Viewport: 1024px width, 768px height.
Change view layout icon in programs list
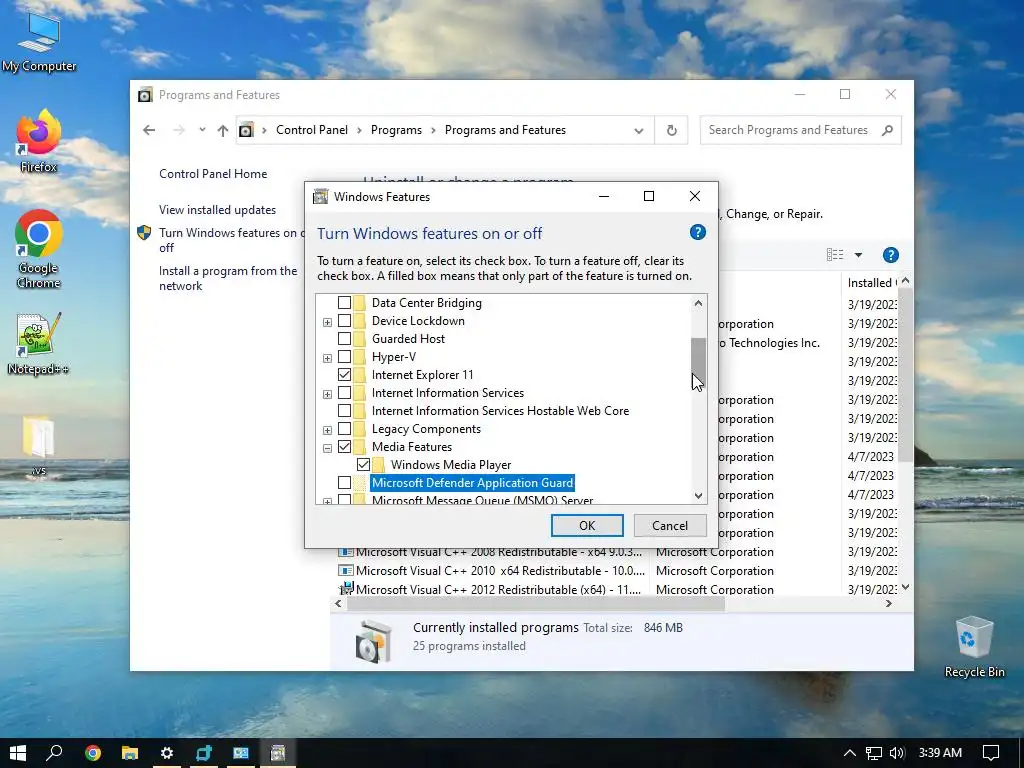tap(835, 255)
